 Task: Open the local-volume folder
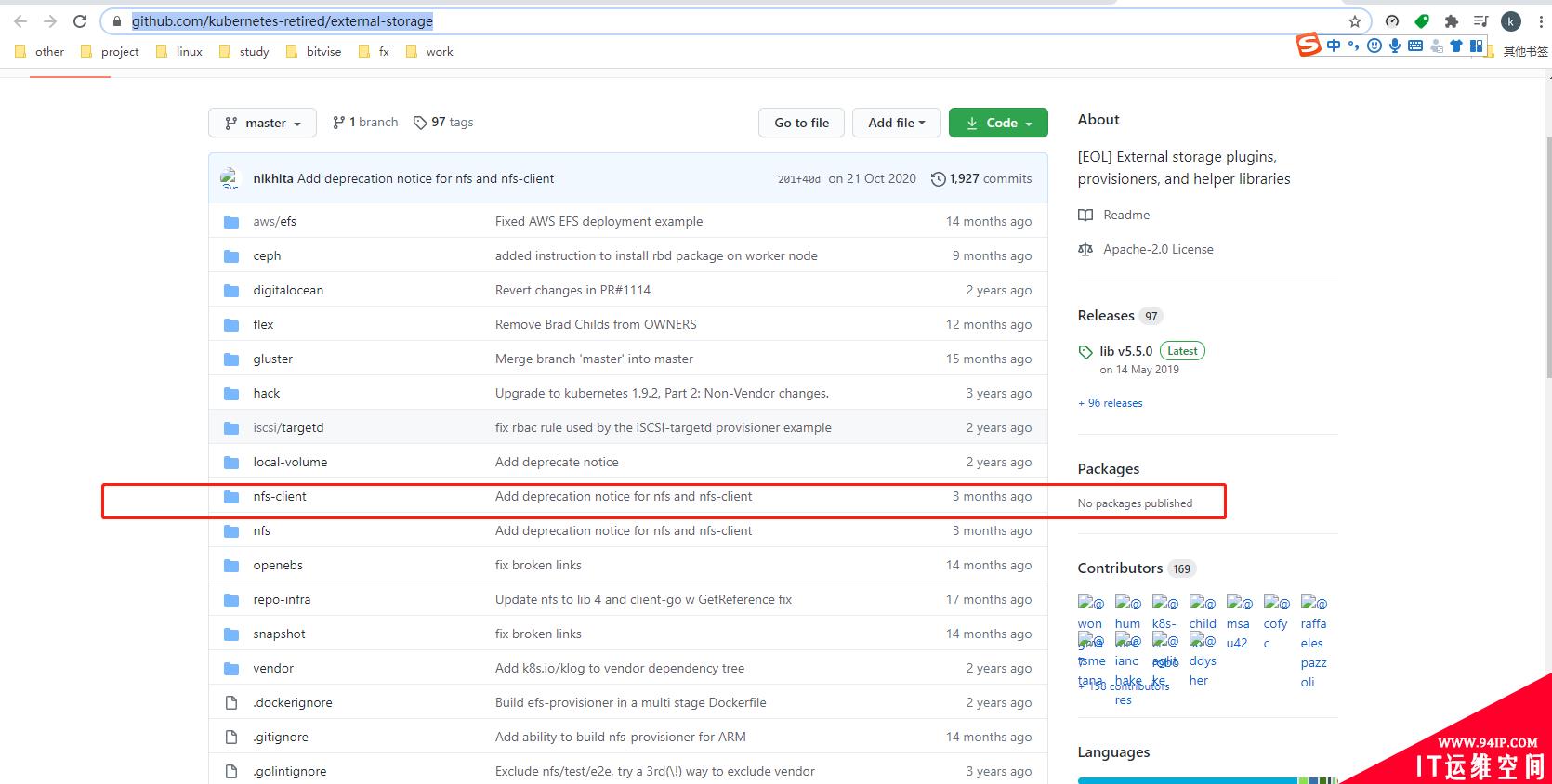click(290, 462)
